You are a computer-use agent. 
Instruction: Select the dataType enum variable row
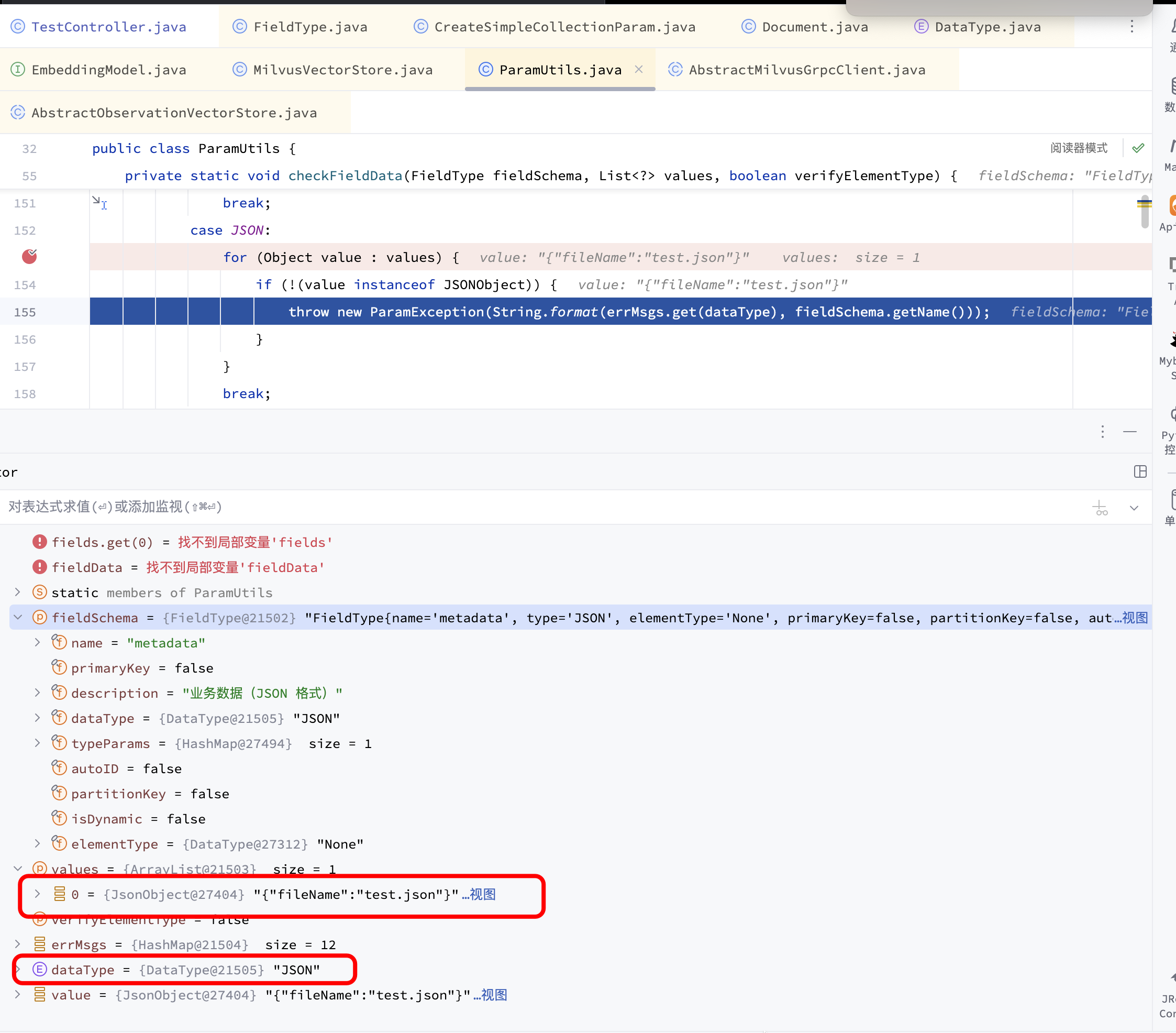575,970
